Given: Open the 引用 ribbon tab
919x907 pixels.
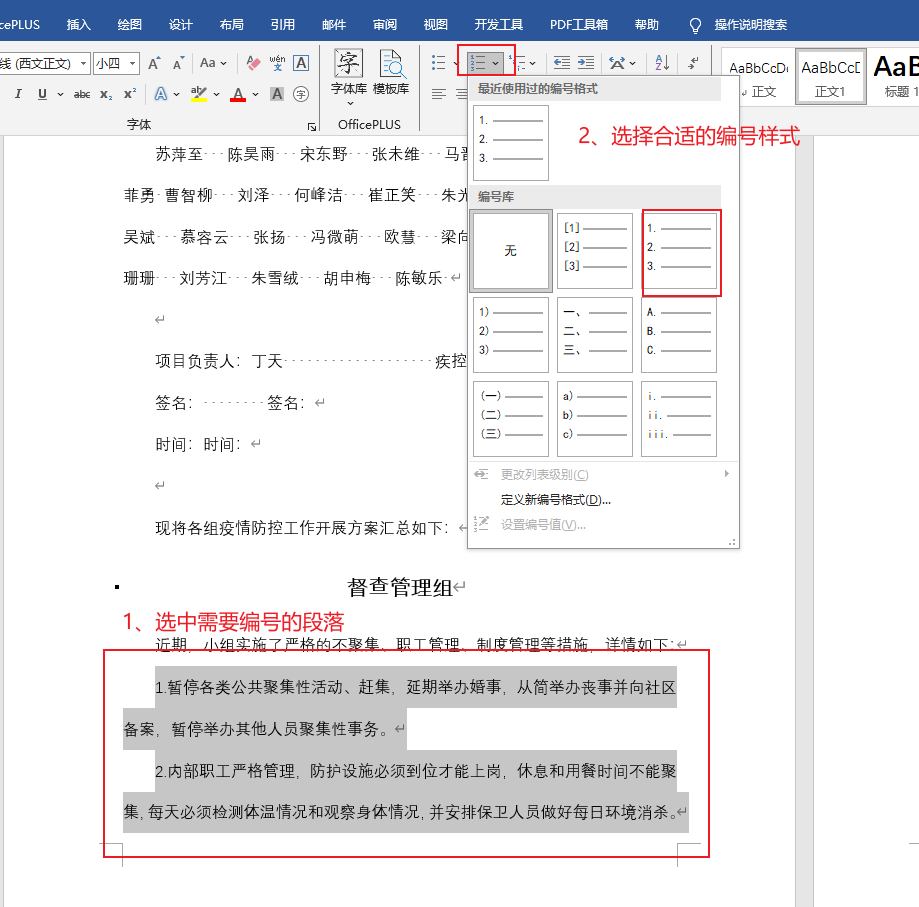Looking at the screenshot, I should (x=282, y=25).
